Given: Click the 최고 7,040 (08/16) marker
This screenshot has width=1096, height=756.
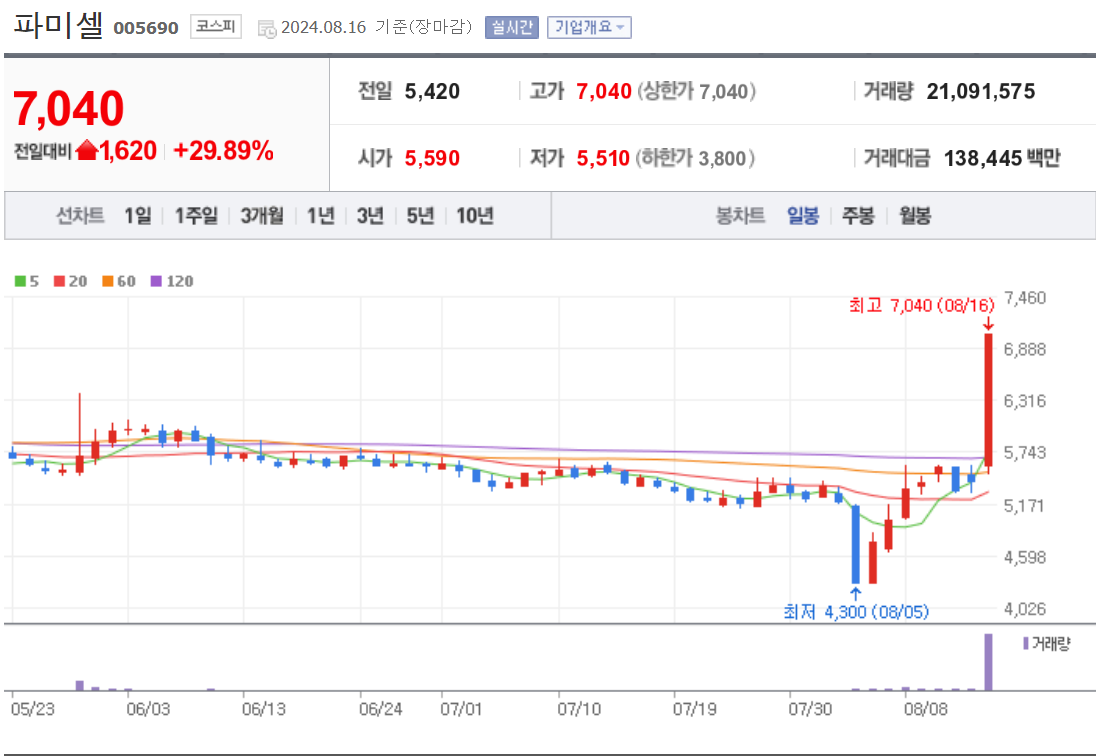Looking at the screenshot, I should [921, 305].
